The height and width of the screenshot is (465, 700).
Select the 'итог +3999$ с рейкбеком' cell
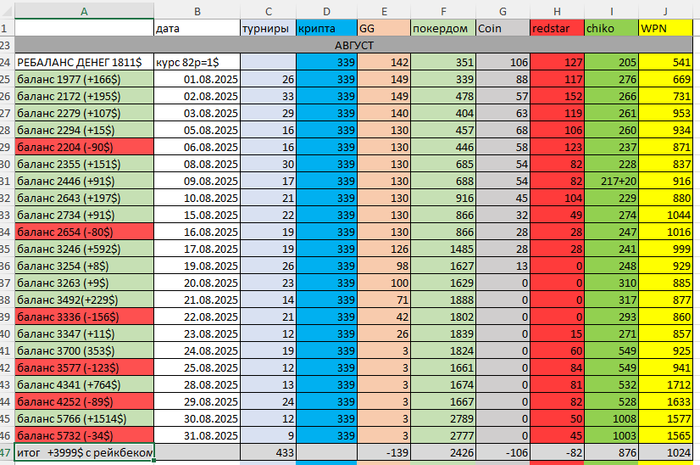84,453
